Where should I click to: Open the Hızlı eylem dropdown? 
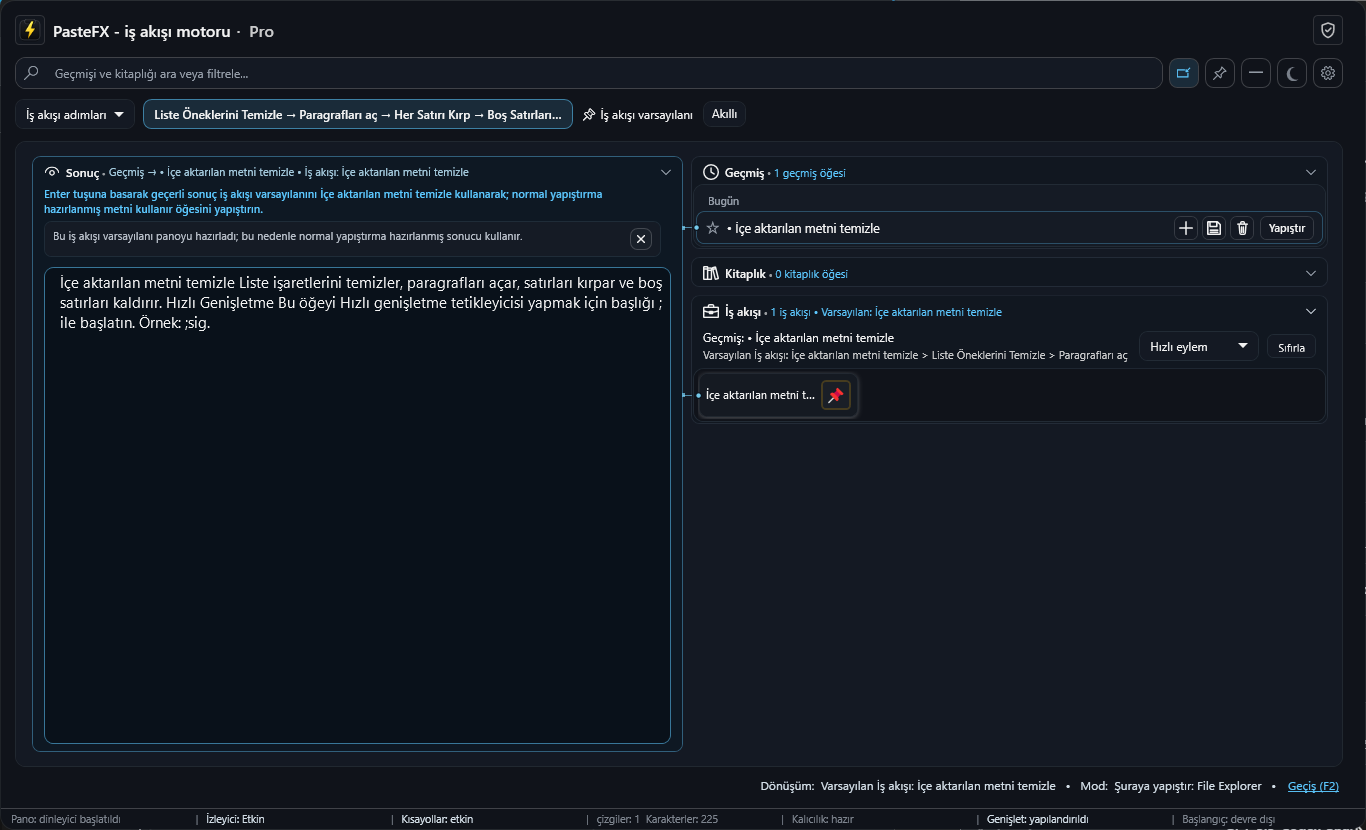(x=1198, y=347)
